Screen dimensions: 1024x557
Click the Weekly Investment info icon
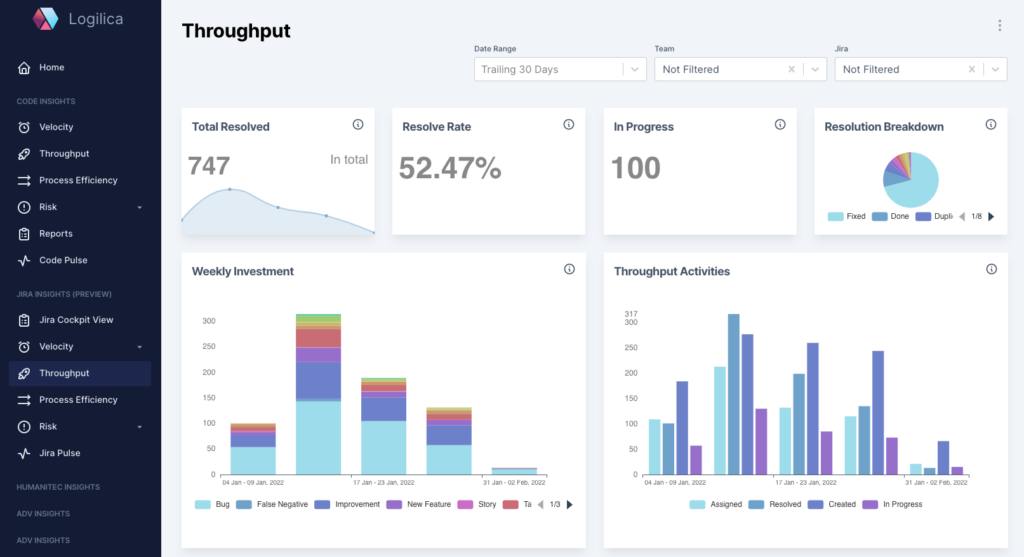point(569,269)
